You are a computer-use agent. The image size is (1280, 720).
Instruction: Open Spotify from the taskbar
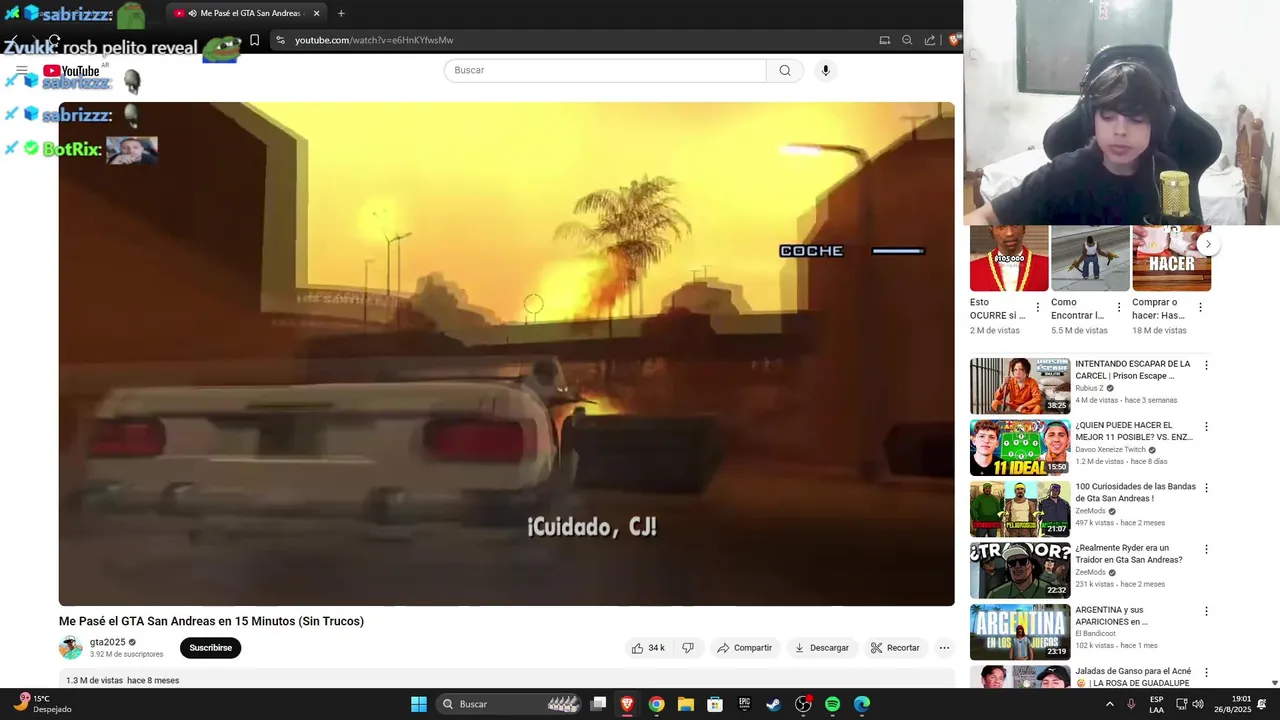[x=832, y=704]
